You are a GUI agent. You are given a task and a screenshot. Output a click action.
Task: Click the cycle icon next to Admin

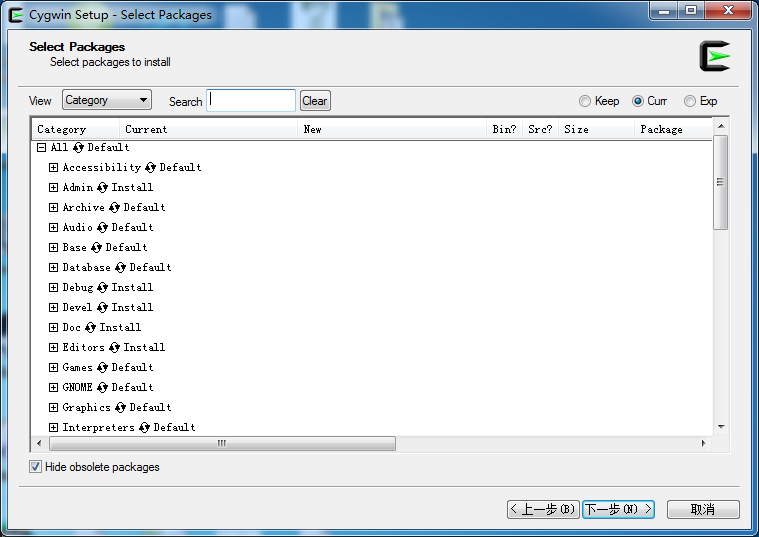click(102, 187)
